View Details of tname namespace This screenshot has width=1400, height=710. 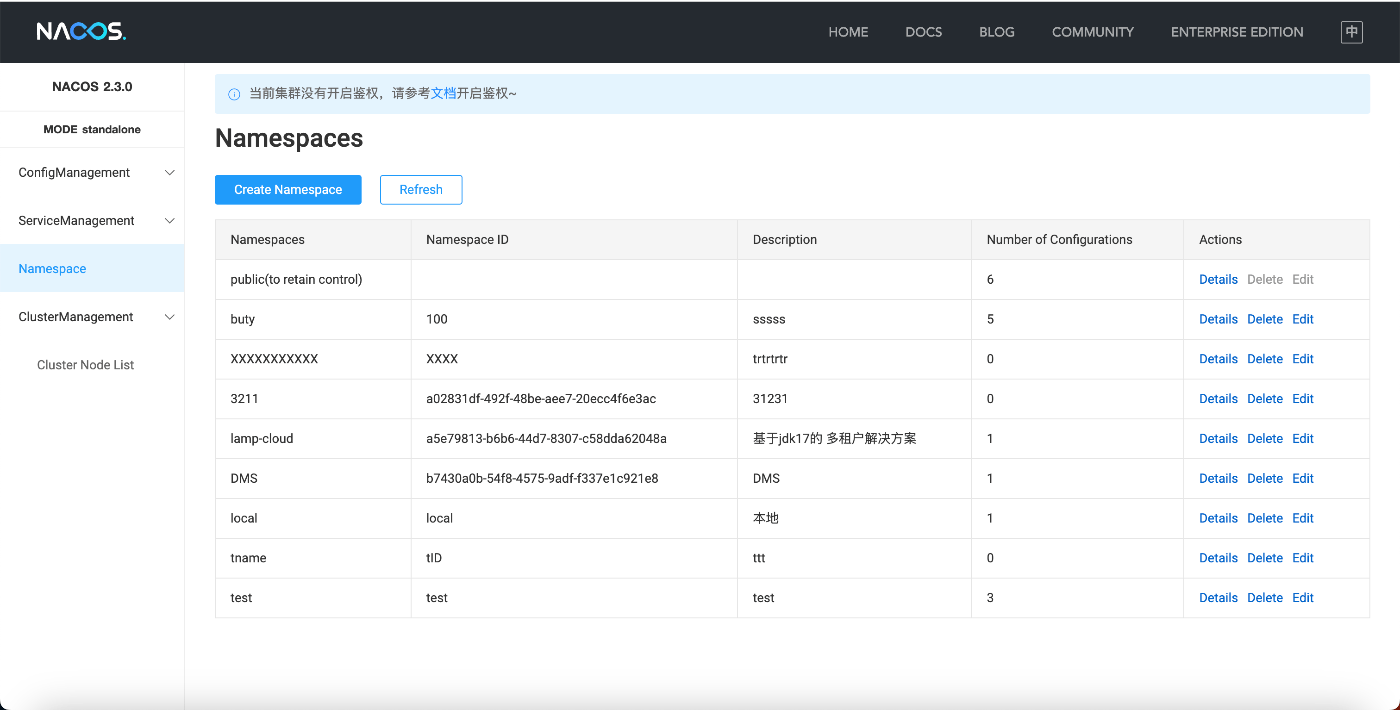(1218, 558)
